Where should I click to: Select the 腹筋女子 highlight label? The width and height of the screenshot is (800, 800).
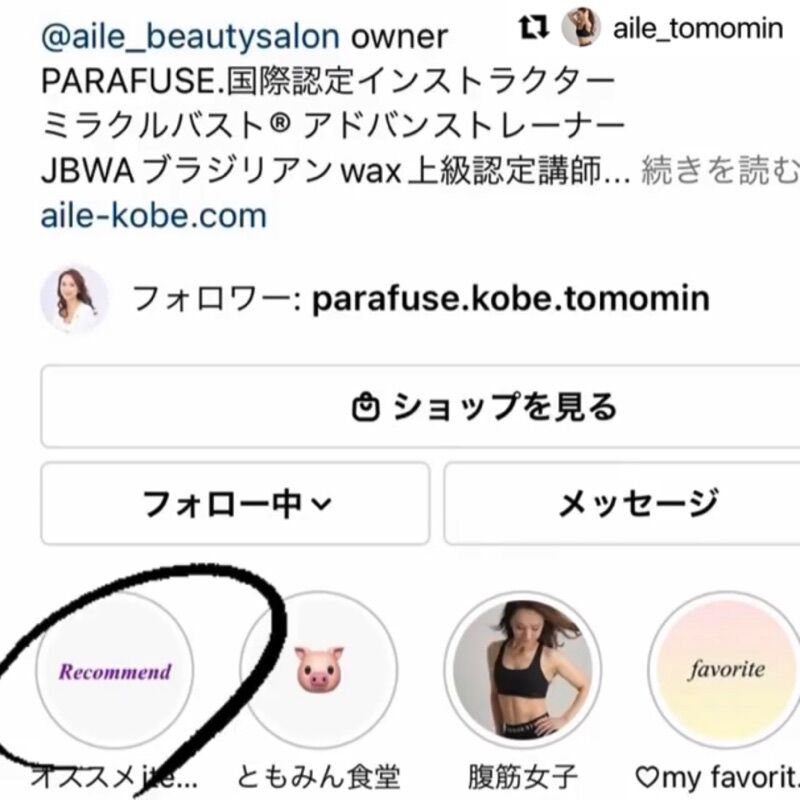pyautogui.click(x=522, y=777)
